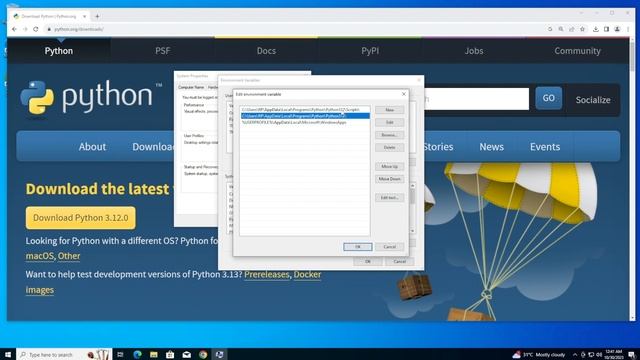Open the Chrome three-dot menu
This screenshot has width=640, height=360.
[x=628, y=29]
